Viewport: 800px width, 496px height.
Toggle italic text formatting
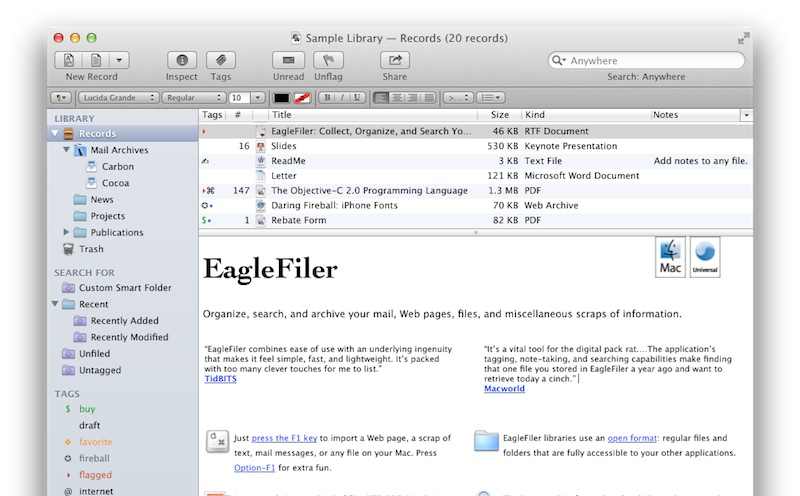tap(342, 97)
